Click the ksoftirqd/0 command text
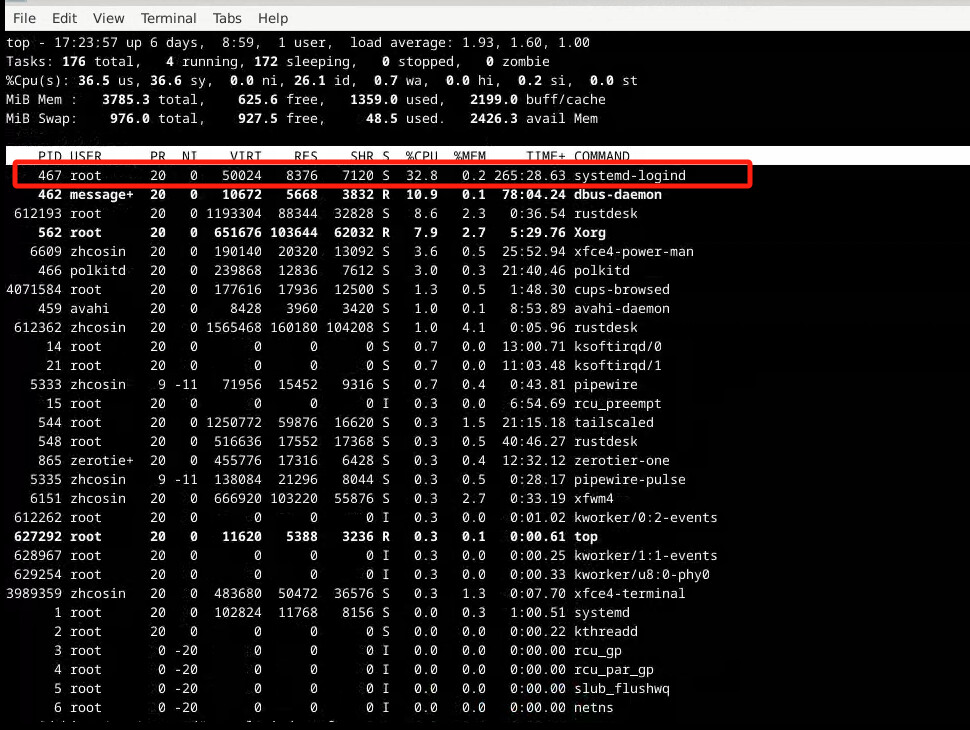Viewport: 970px width, 730px height. click(617, 346)
